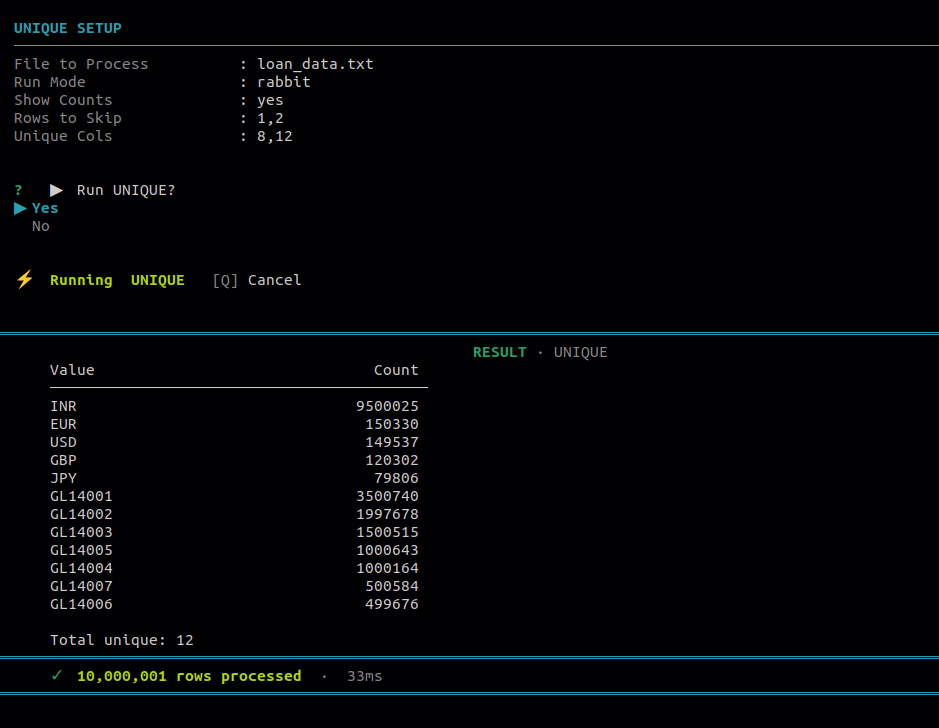Click the count 1500515
This screenshot has height=728, width=939.
coord(387,532)
